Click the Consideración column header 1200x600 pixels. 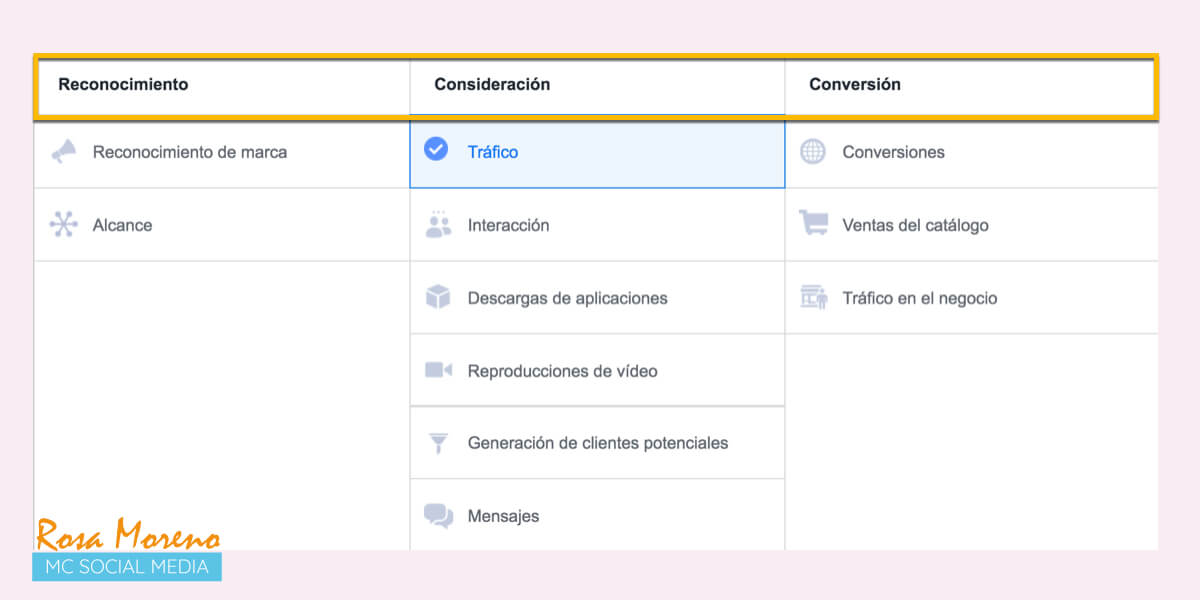click(x=492, y=85)
